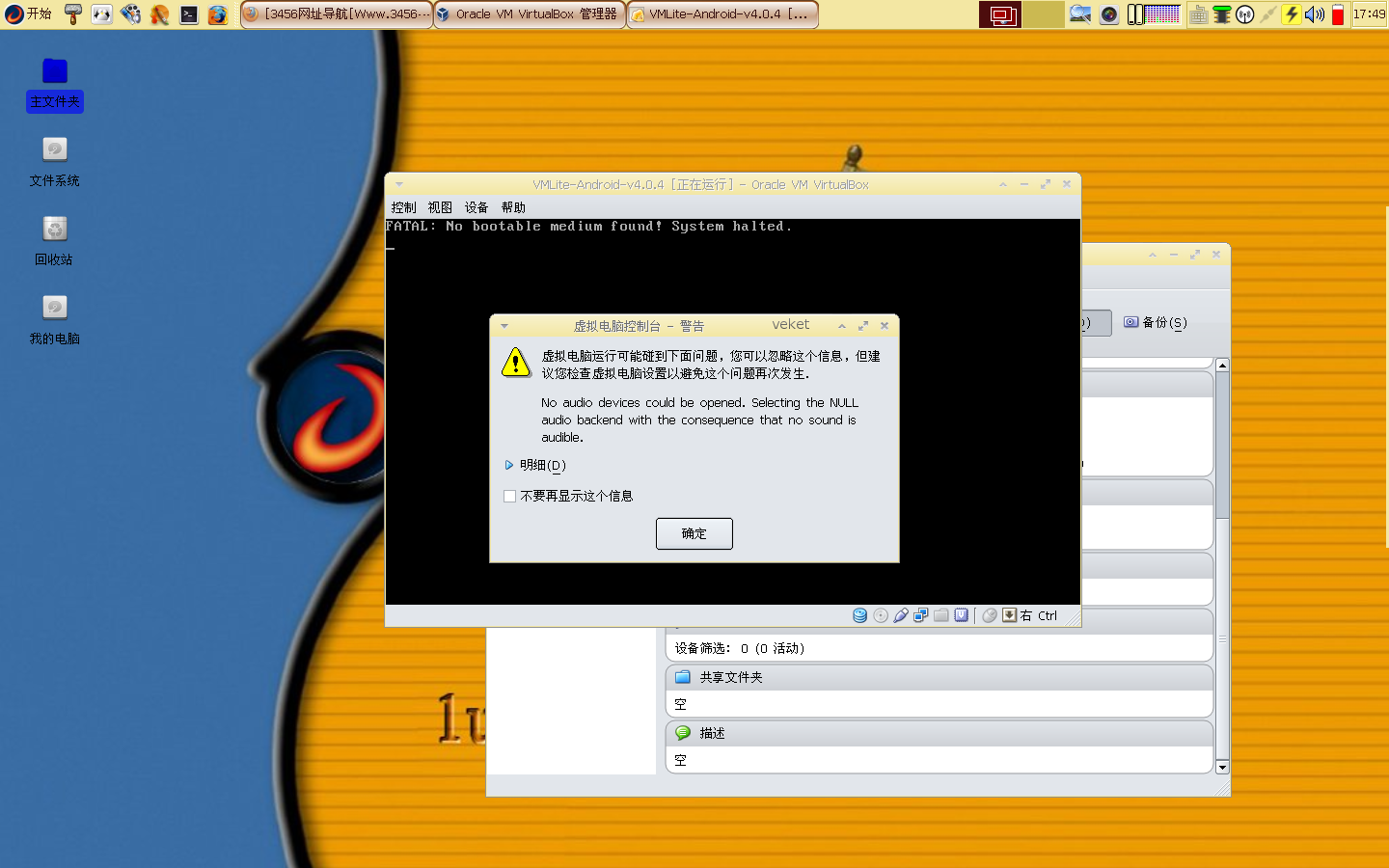The height and width of the screenshot is (868, 1389).
Task: Click the green memory chip tray icon
Action: click(1222, 14)
